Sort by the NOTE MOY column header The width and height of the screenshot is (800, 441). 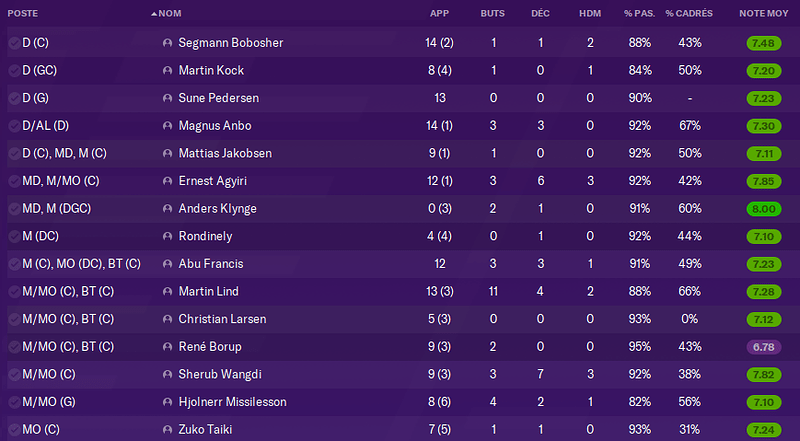[764, 14]
